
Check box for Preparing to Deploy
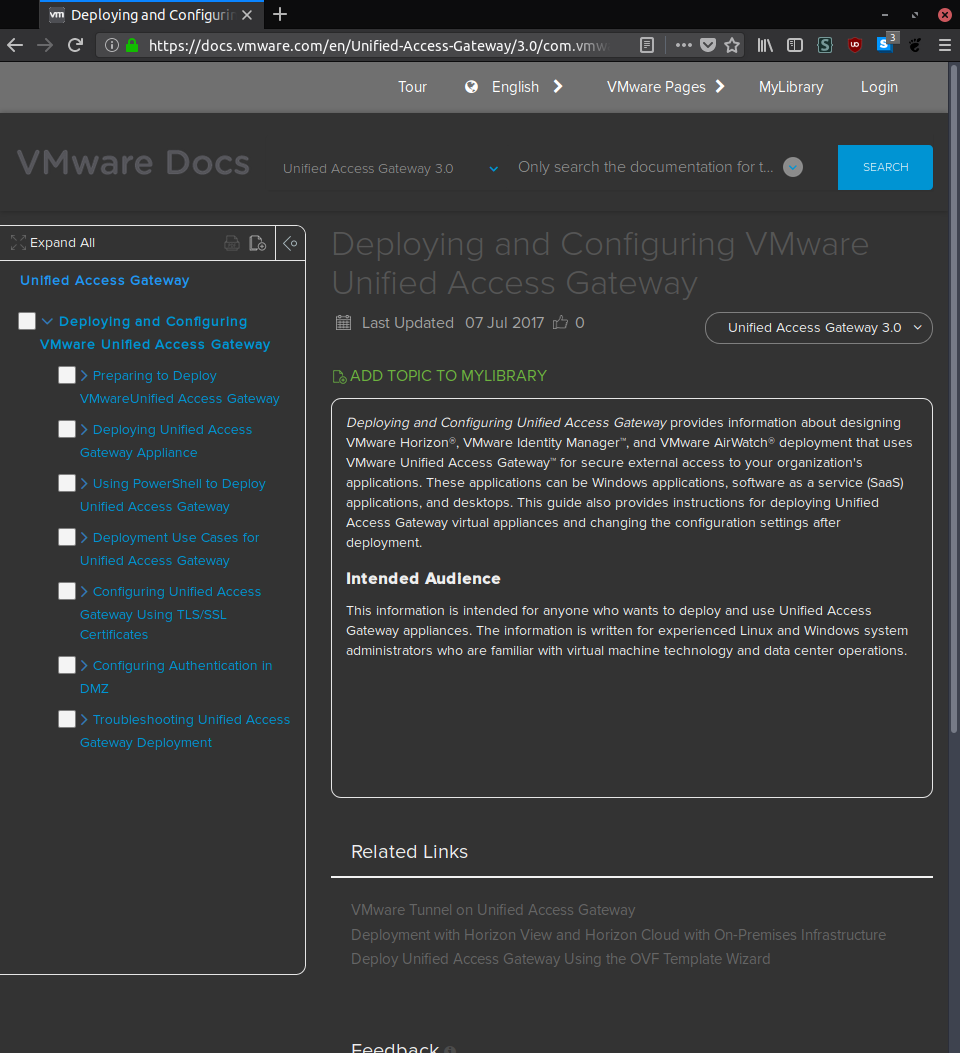click(66, 375)
